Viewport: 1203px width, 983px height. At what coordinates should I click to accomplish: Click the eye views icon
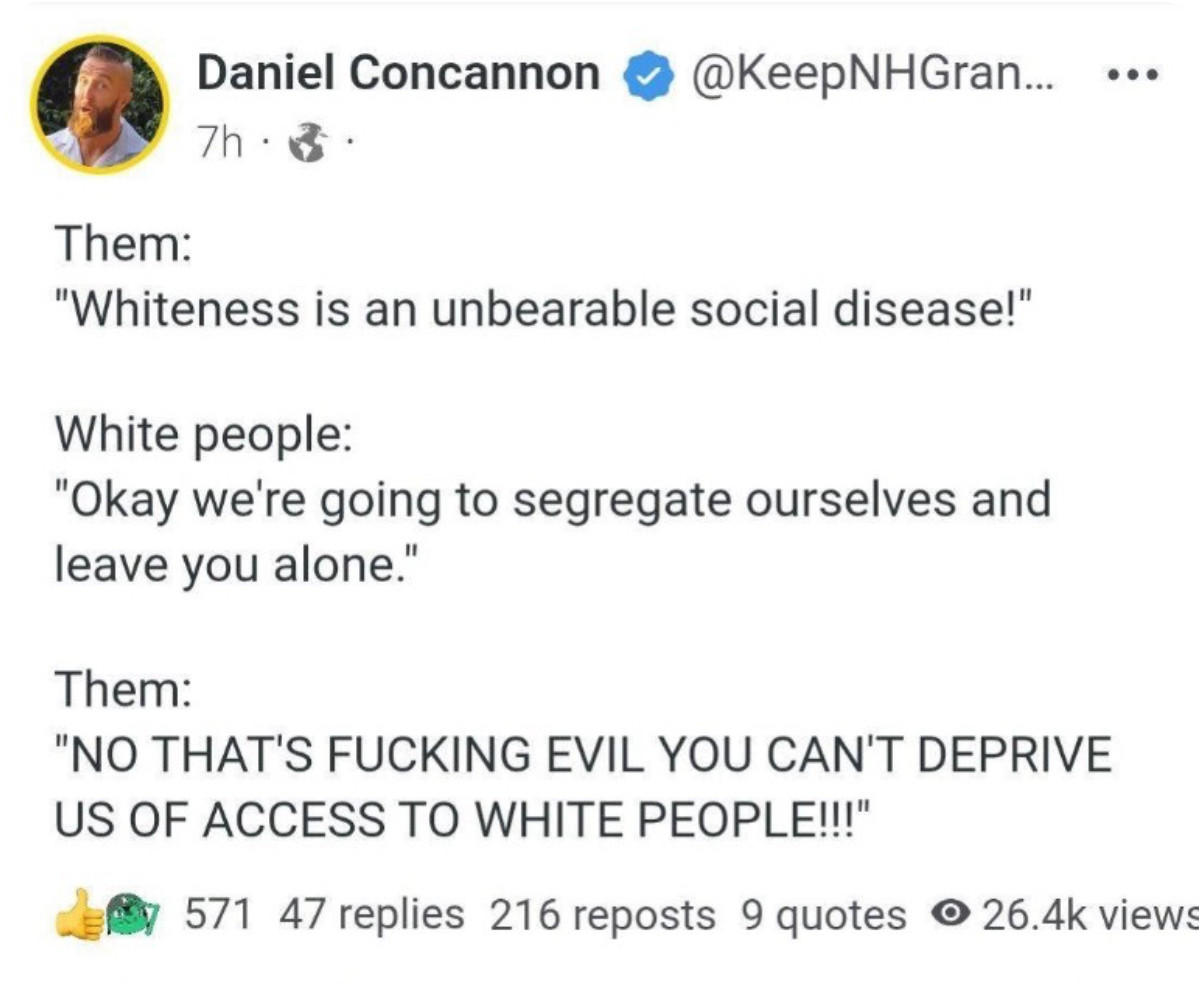tap(949, 913)
